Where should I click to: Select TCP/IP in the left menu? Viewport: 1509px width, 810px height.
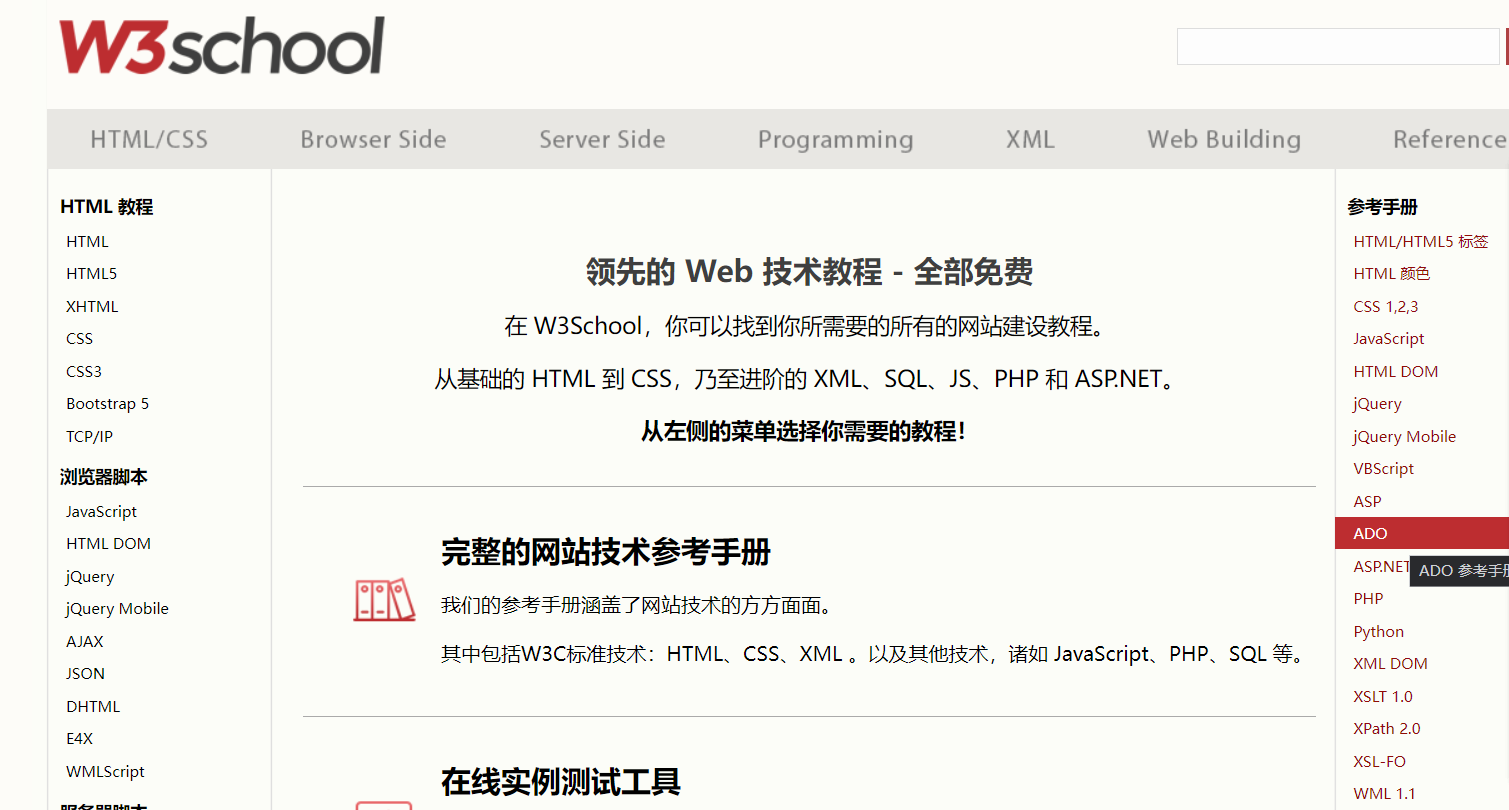[89, 437]
